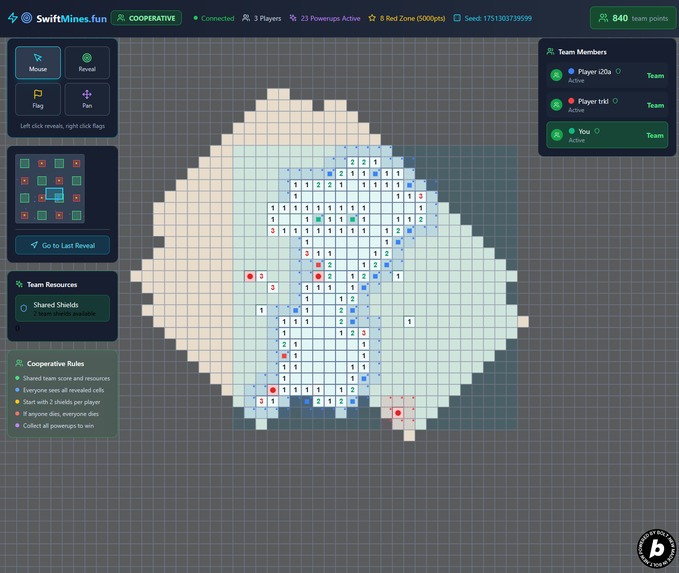Click the Team label in Player i20a row
679x573 pixels.
(655, 75)
